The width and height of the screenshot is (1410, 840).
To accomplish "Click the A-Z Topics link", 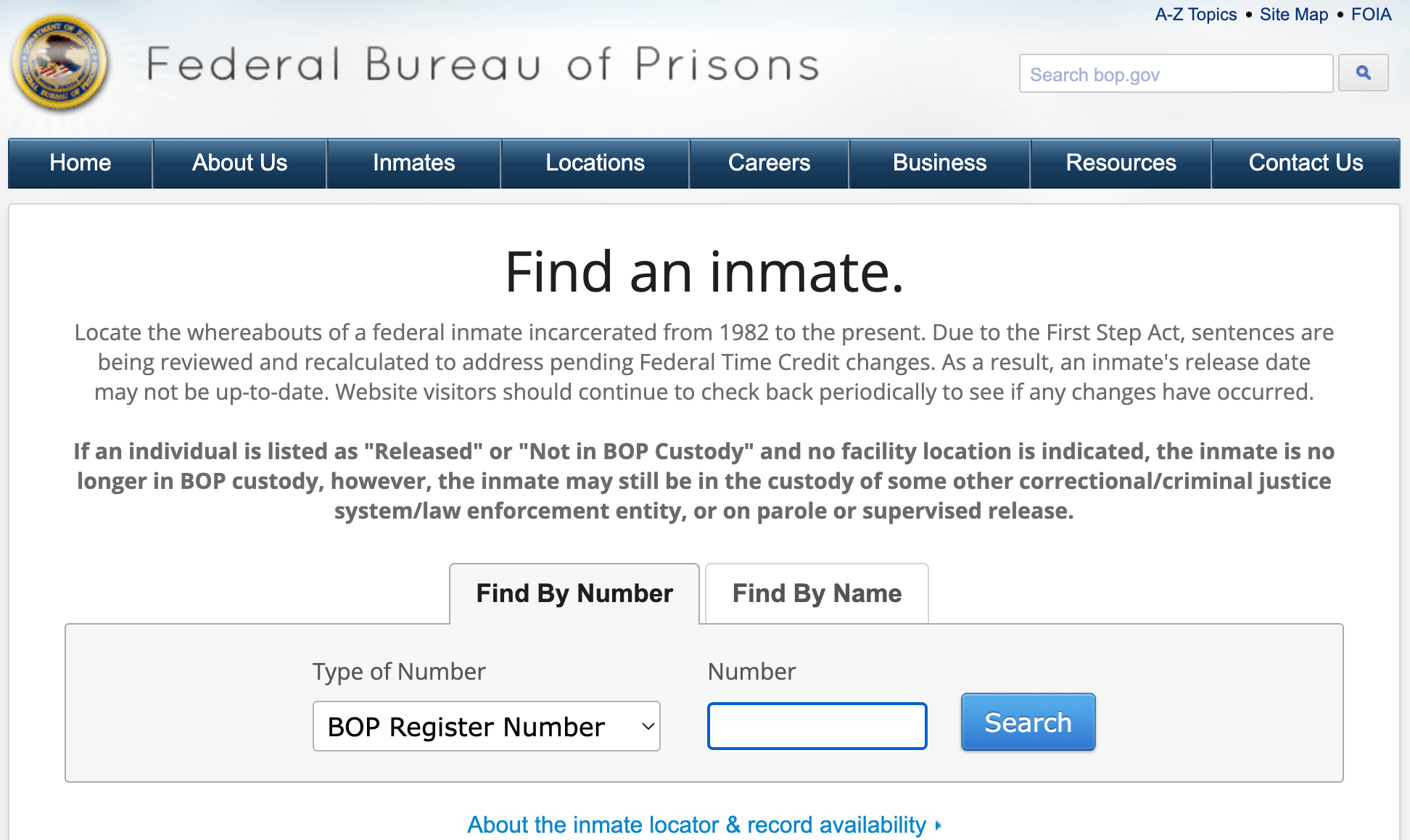I will 1195,14.
